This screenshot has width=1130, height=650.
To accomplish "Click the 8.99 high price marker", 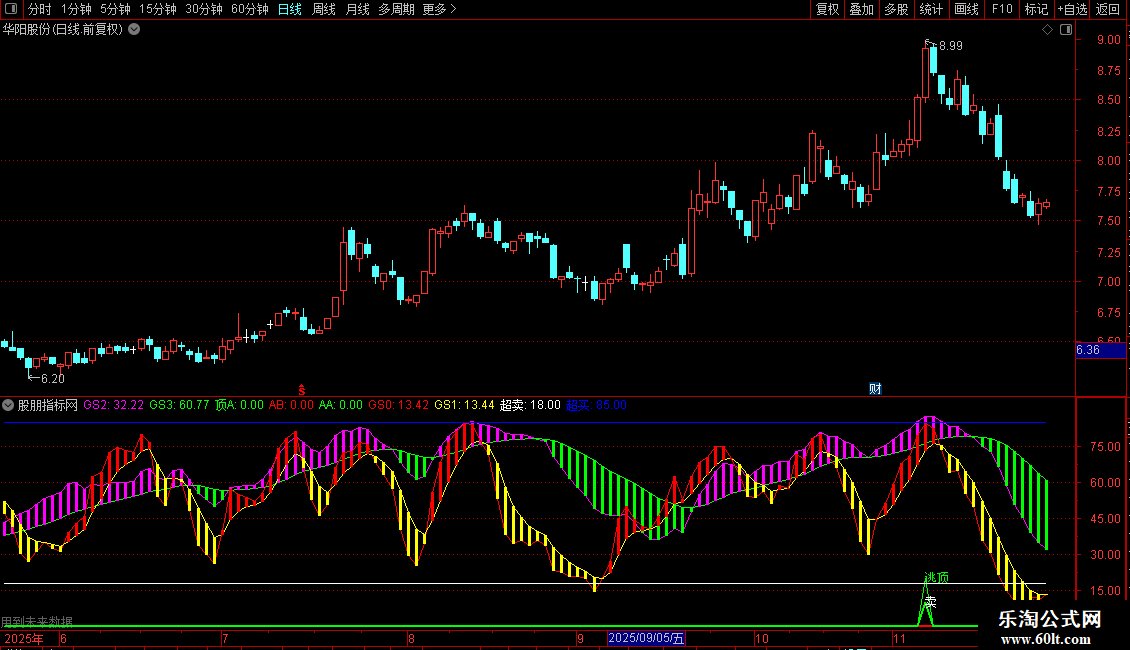I will (949, 45).
